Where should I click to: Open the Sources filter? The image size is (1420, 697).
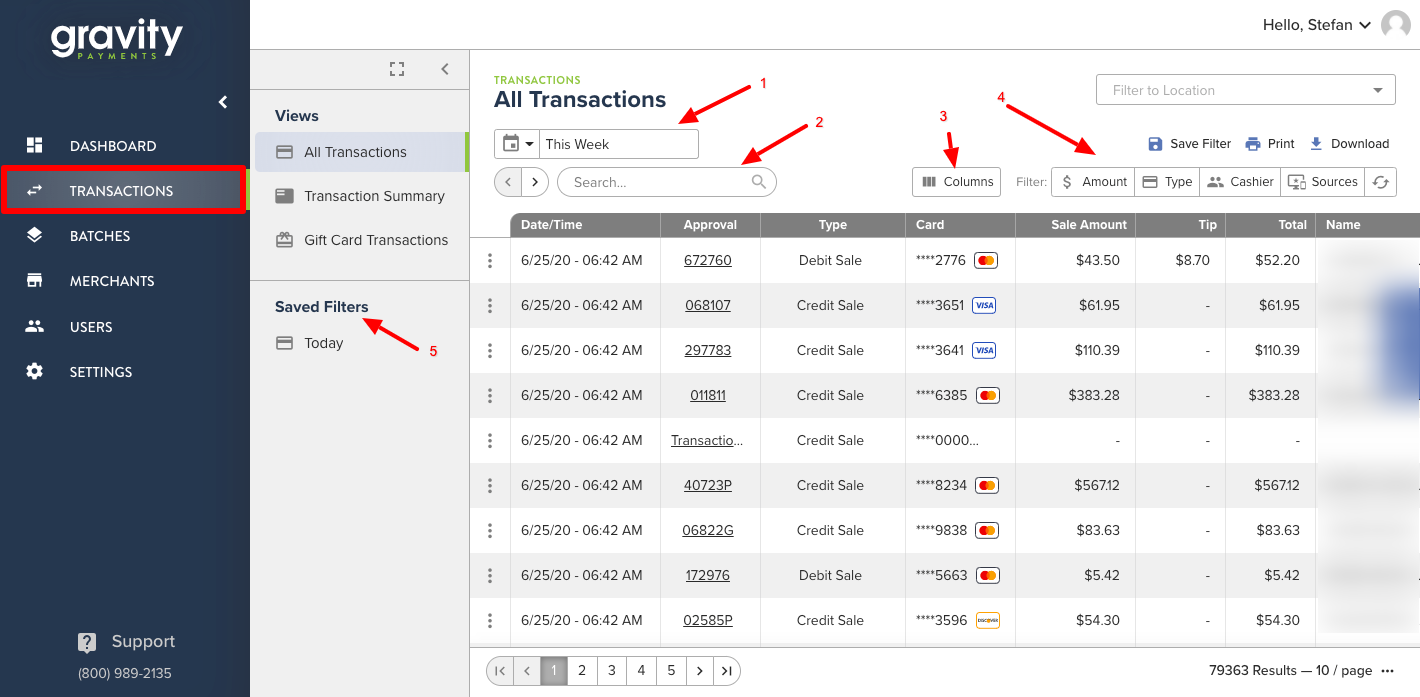tap(1322, 181)
